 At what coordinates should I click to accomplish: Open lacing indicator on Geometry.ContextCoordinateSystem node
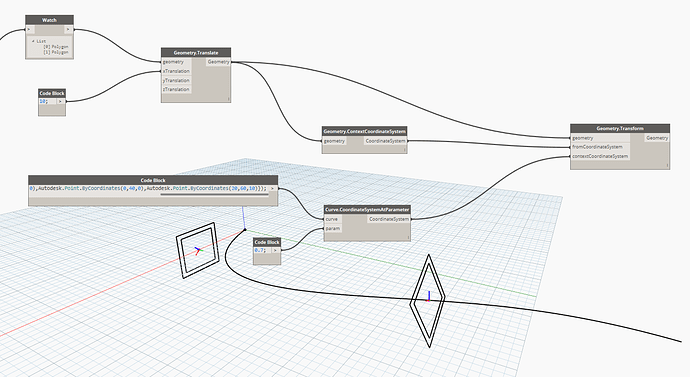tap(405, 150)
